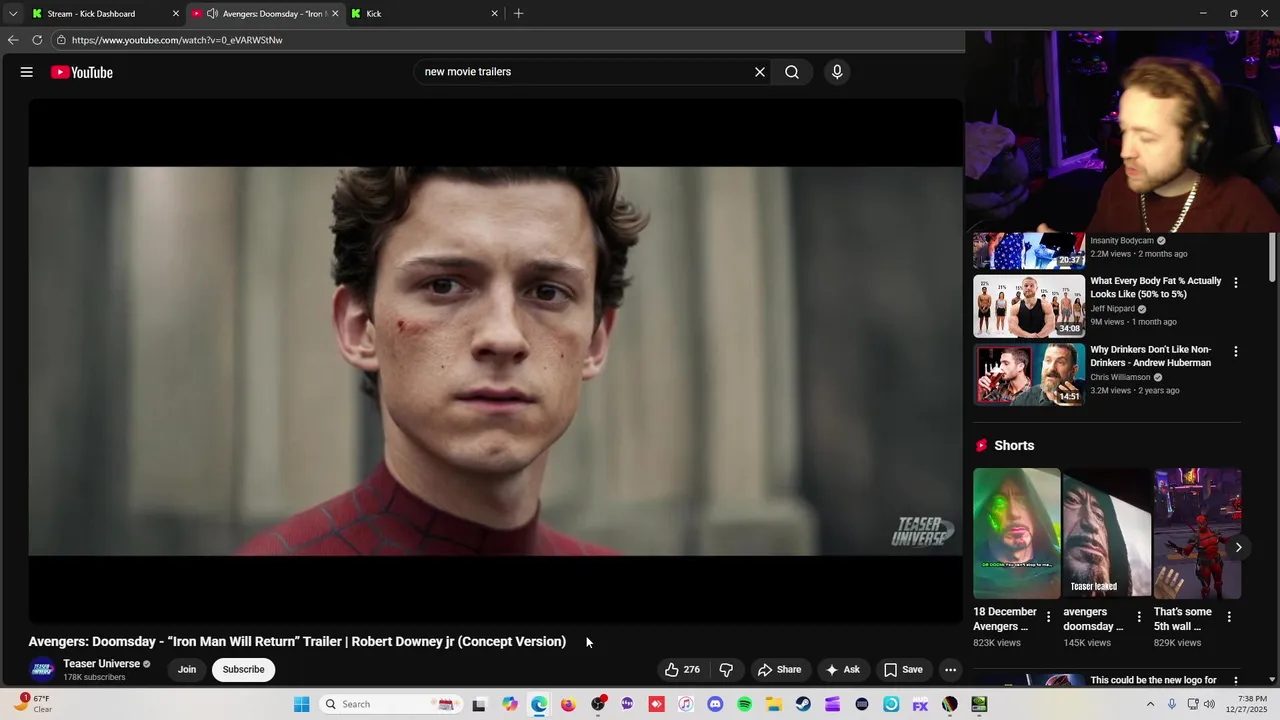This screenshot has width=1280, height=720.
Task: Click the YouTube logo to go home
Action: [82, 72]
